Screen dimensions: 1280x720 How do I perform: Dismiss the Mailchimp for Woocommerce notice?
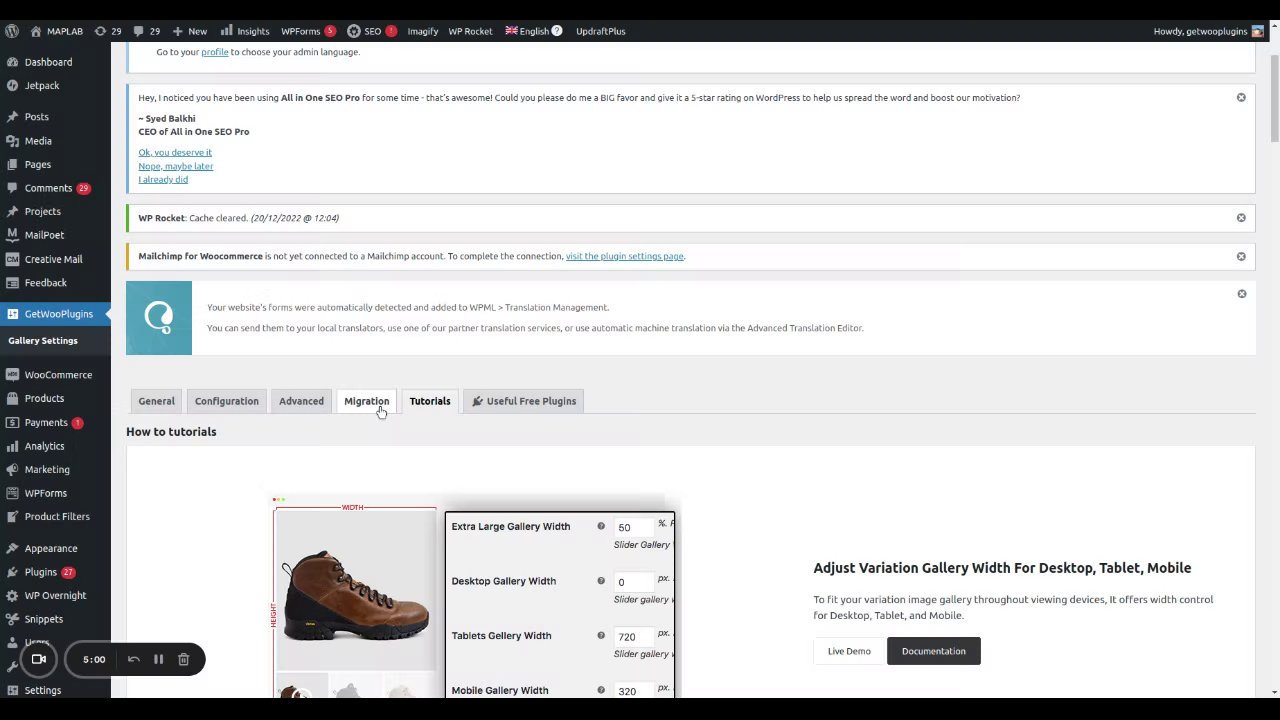click(x=1241, y=256)
